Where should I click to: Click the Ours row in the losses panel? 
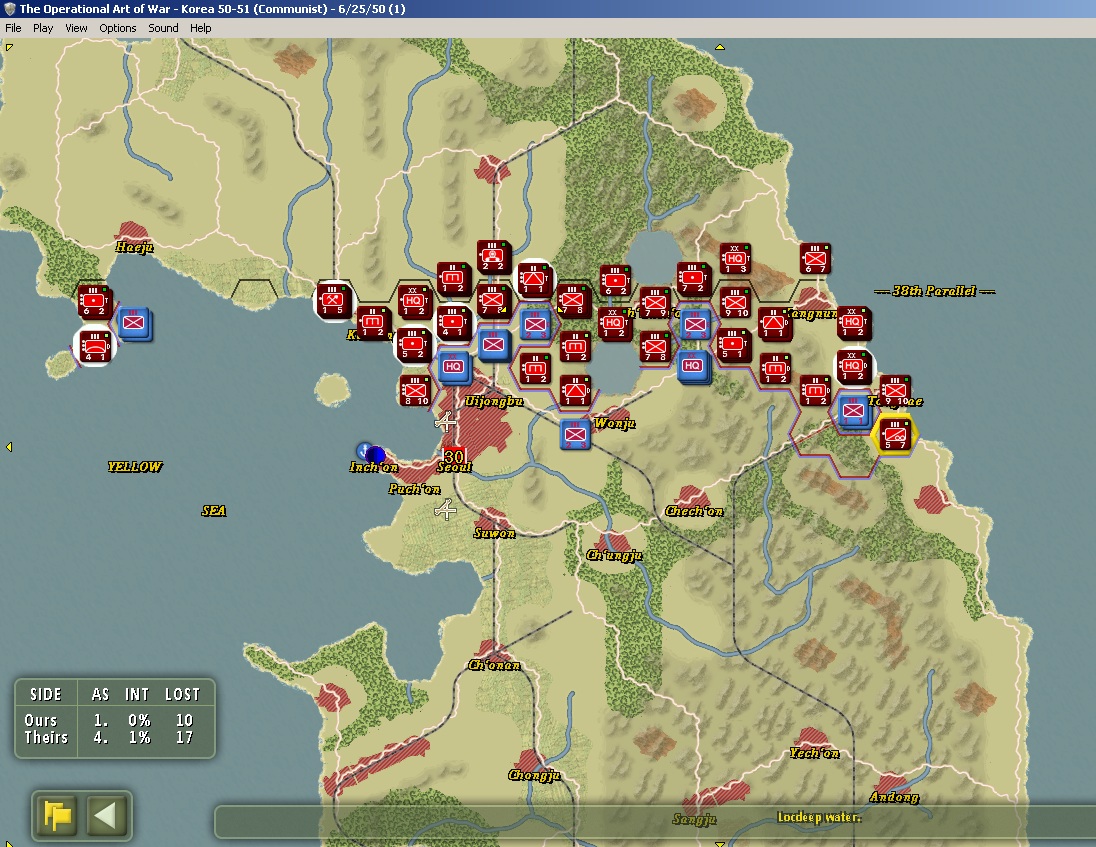click(x=115, y=720)
